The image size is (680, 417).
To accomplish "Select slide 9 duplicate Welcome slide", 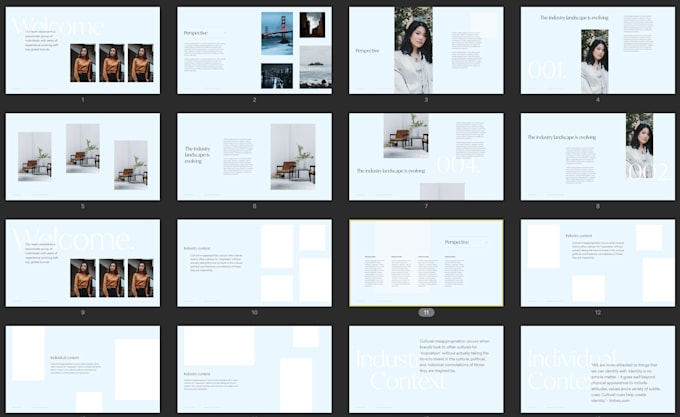I will [x=83, y=263].
